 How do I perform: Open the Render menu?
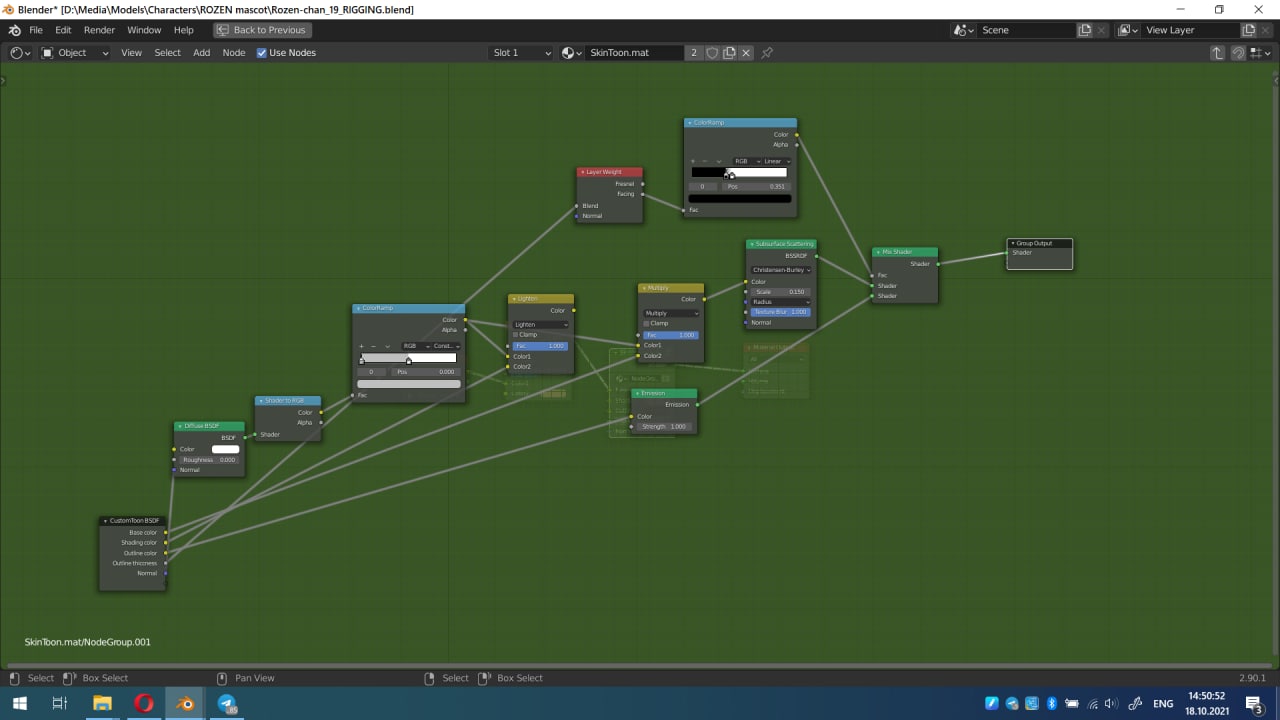[99, 30]
